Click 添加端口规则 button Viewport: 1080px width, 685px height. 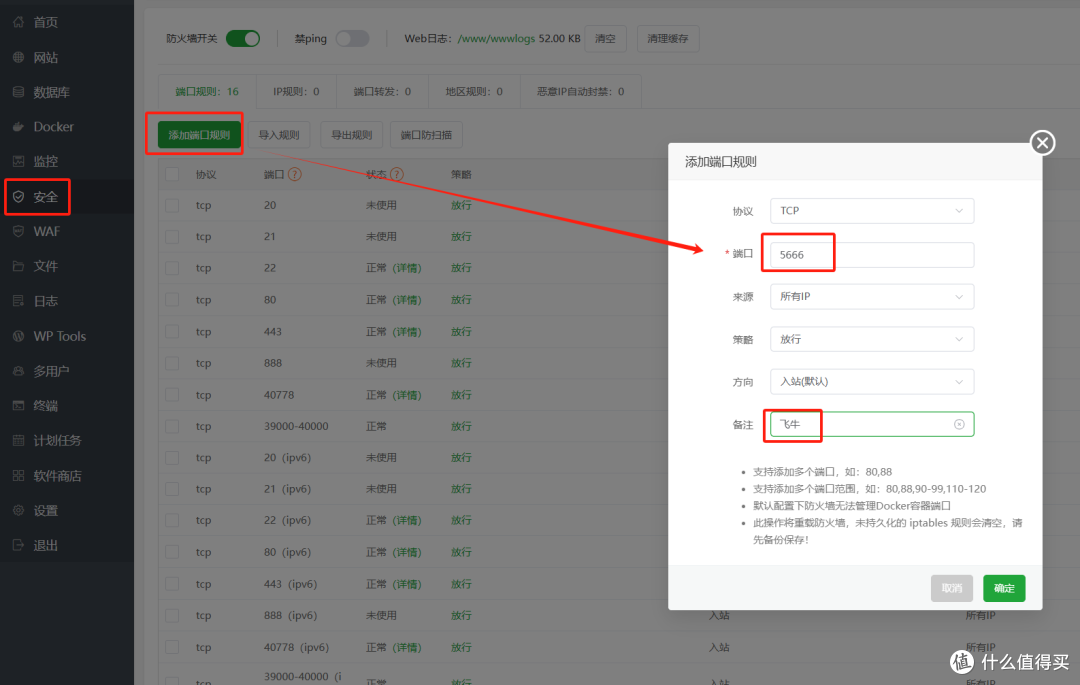coord(199,135)
